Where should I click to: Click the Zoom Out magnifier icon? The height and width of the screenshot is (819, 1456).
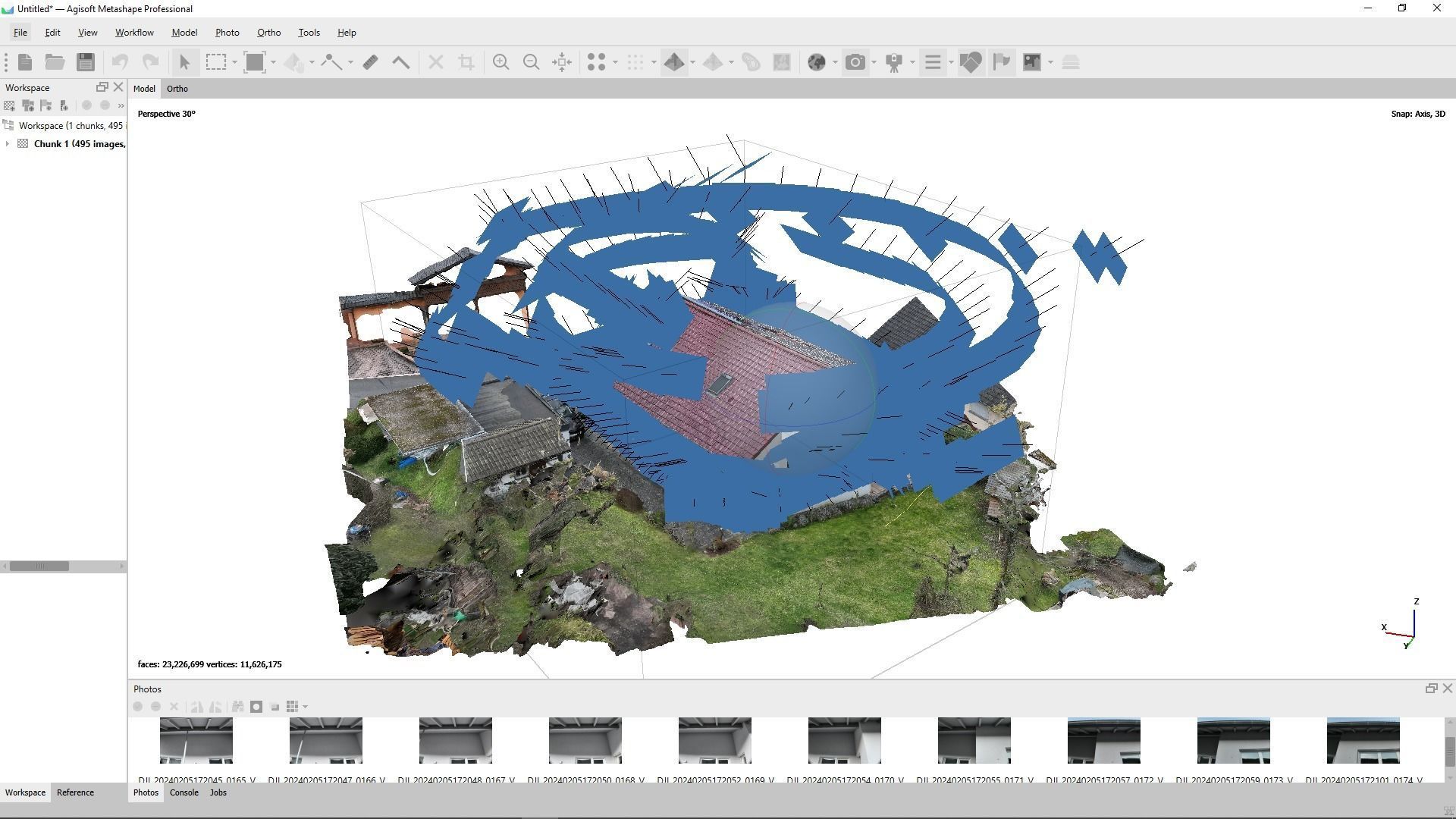(531, 62)
